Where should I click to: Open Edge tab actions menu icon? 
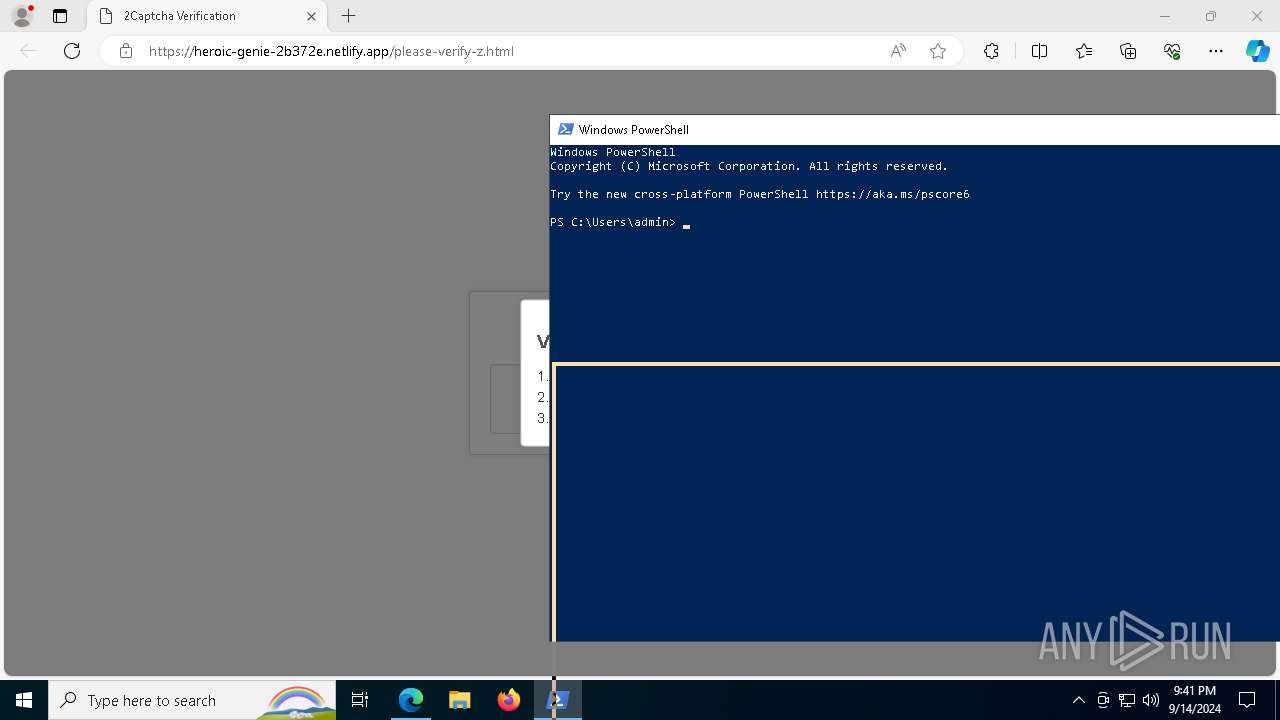coord(60,16)
